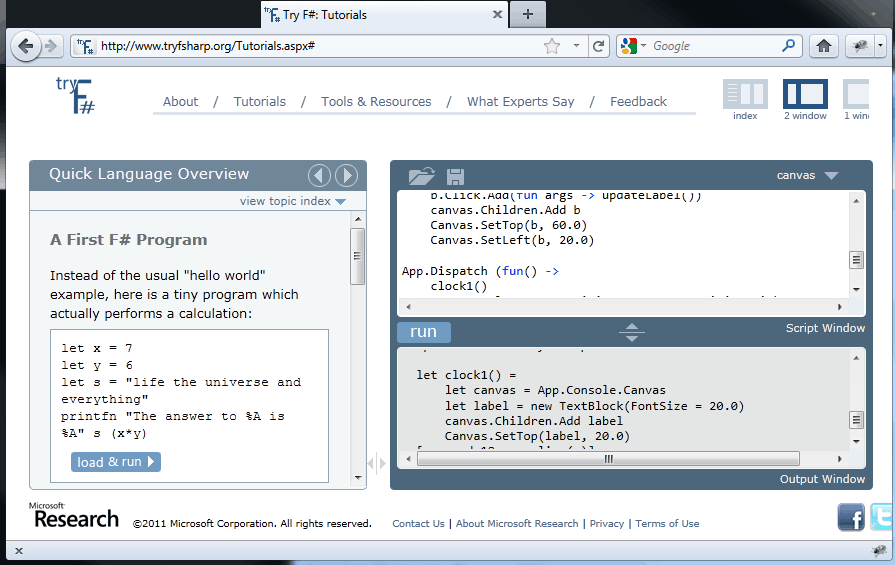This screenshot has height=565, width=895.
Task: Select the Try F#: Tutorials tab
Action: (382, 15)
